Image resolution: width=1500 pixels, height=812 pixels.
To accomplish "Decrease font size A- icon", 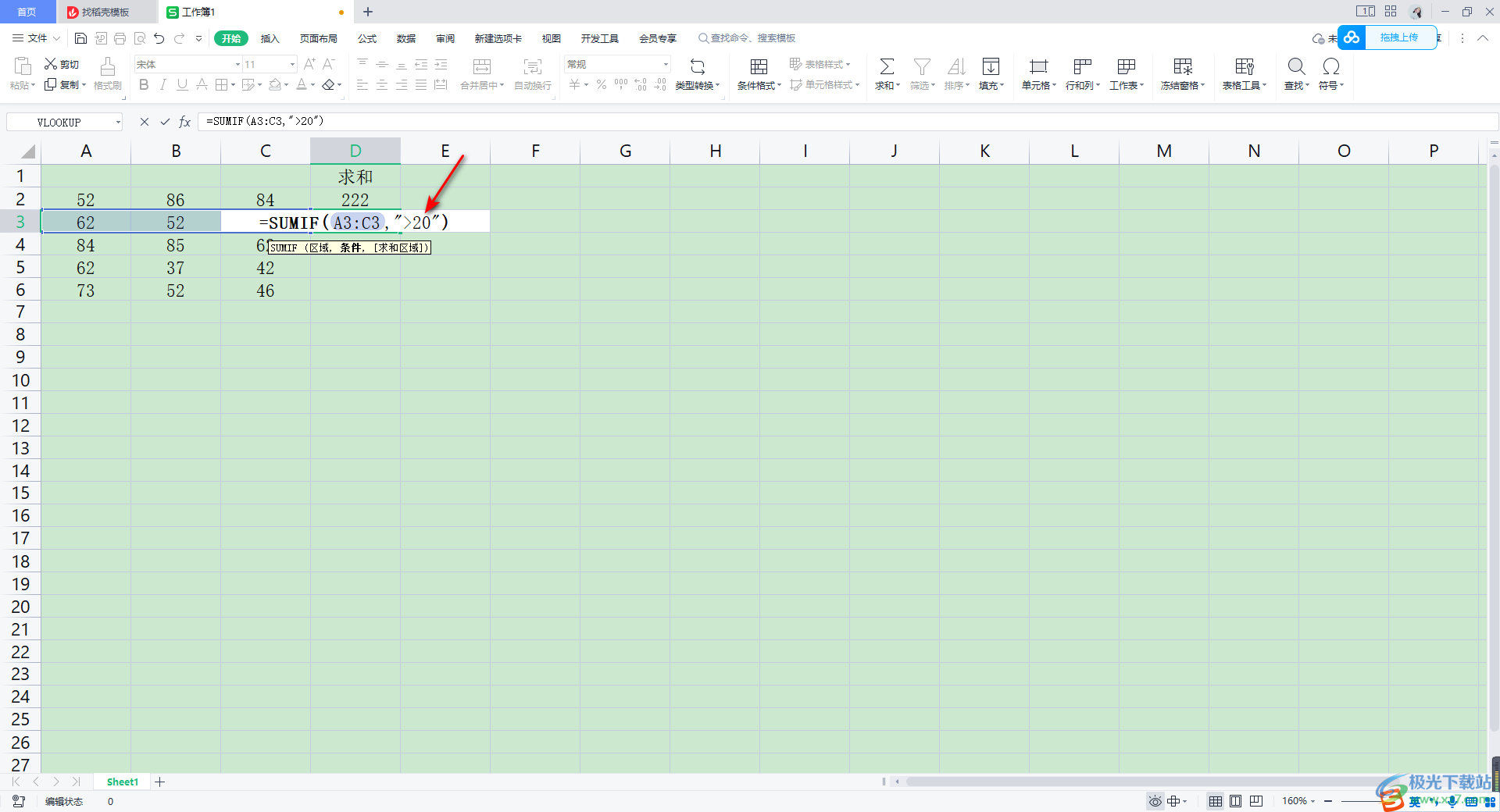I will point(329,64).
